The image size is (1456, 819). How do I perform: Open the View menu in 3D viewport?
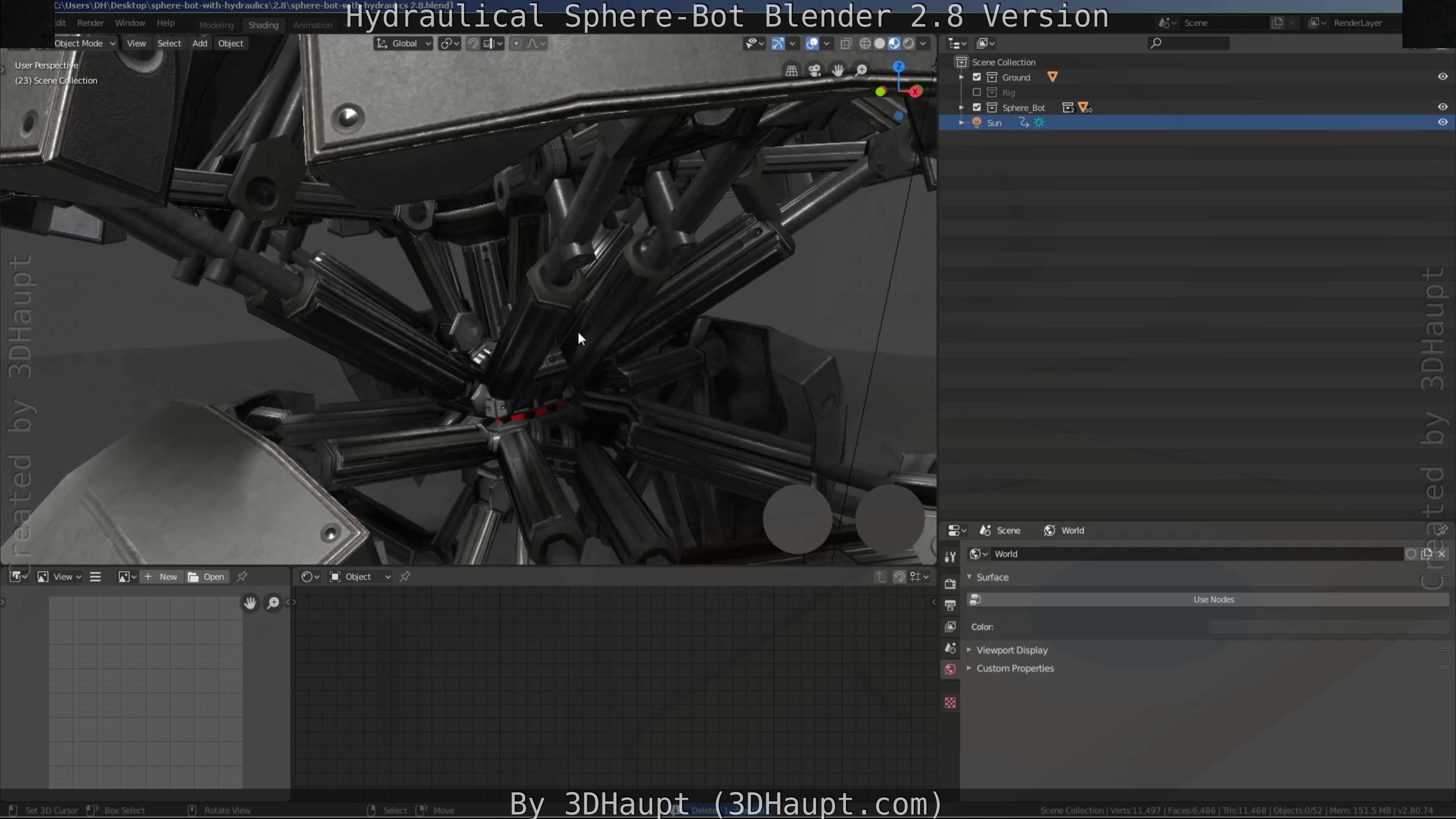(136, 44)
